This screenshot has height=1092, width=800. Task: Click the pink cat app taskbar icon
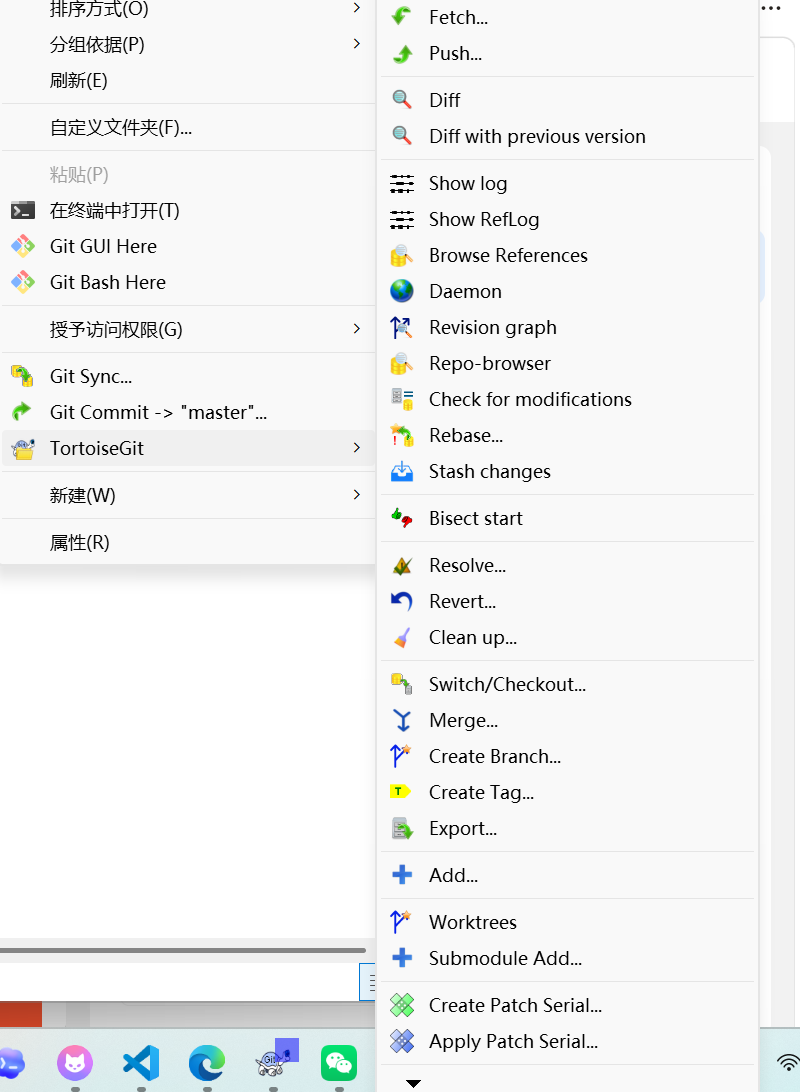pyautogui.click(x=75, y=1063)
